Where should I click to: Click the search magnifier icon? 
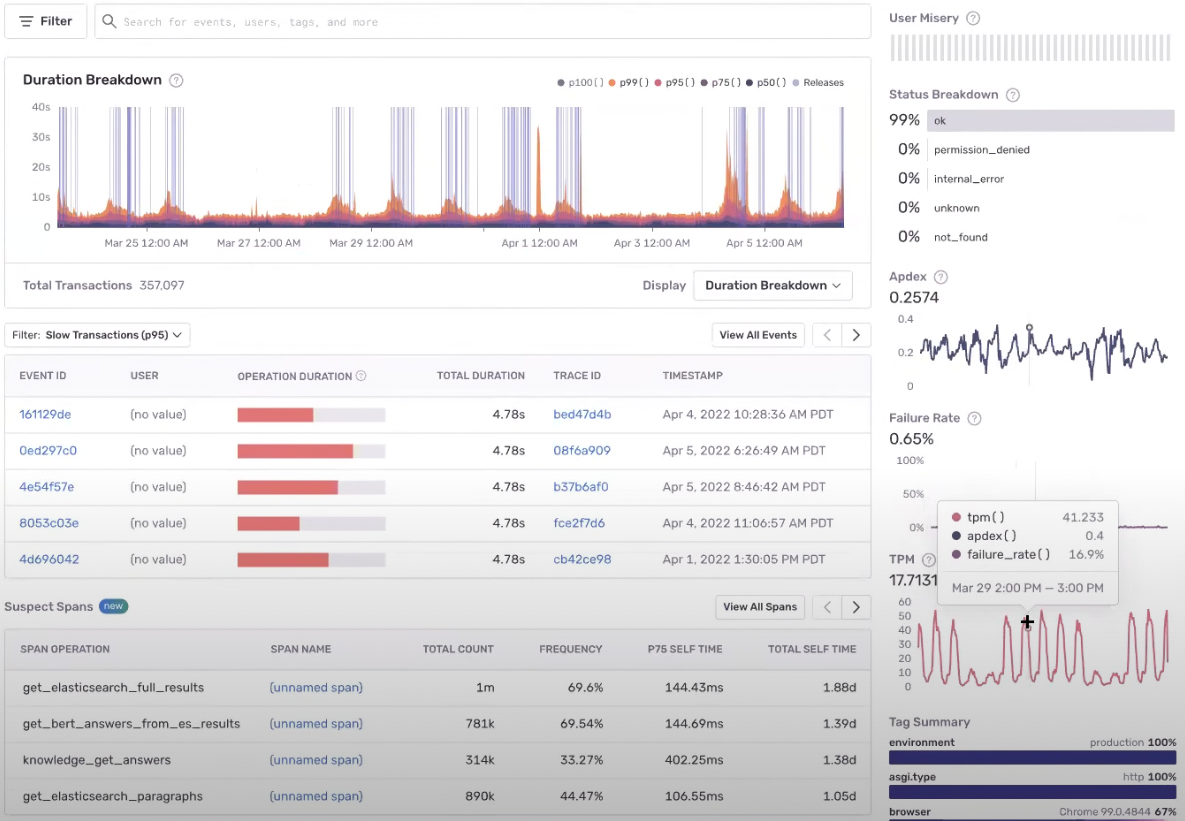coord(110,21)
